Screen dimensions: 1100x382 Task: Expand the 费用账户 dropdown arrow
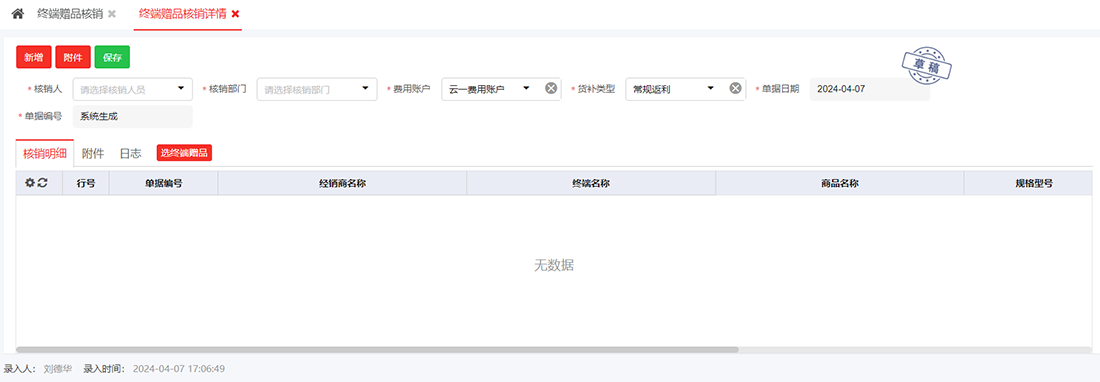526,88
